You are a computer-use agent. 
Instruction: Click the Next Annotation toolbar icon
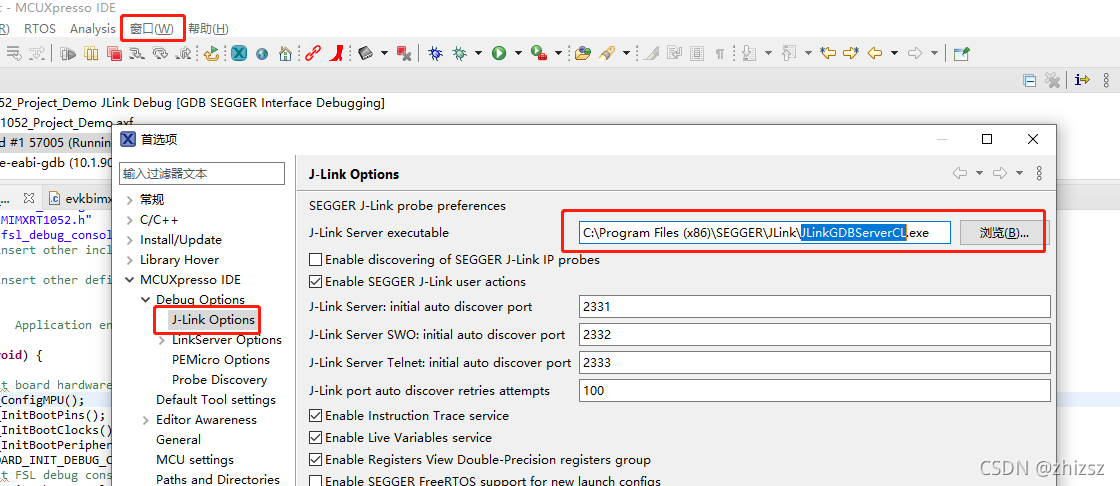pyautogui.click(x=748, y=53)
